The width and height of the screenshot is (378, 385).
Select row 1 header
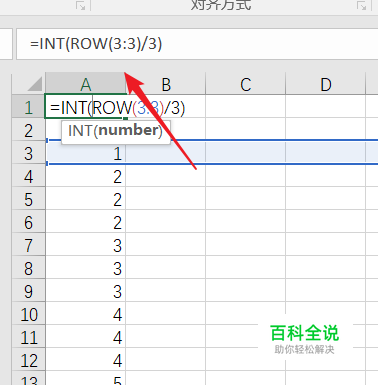click(28, 106)
